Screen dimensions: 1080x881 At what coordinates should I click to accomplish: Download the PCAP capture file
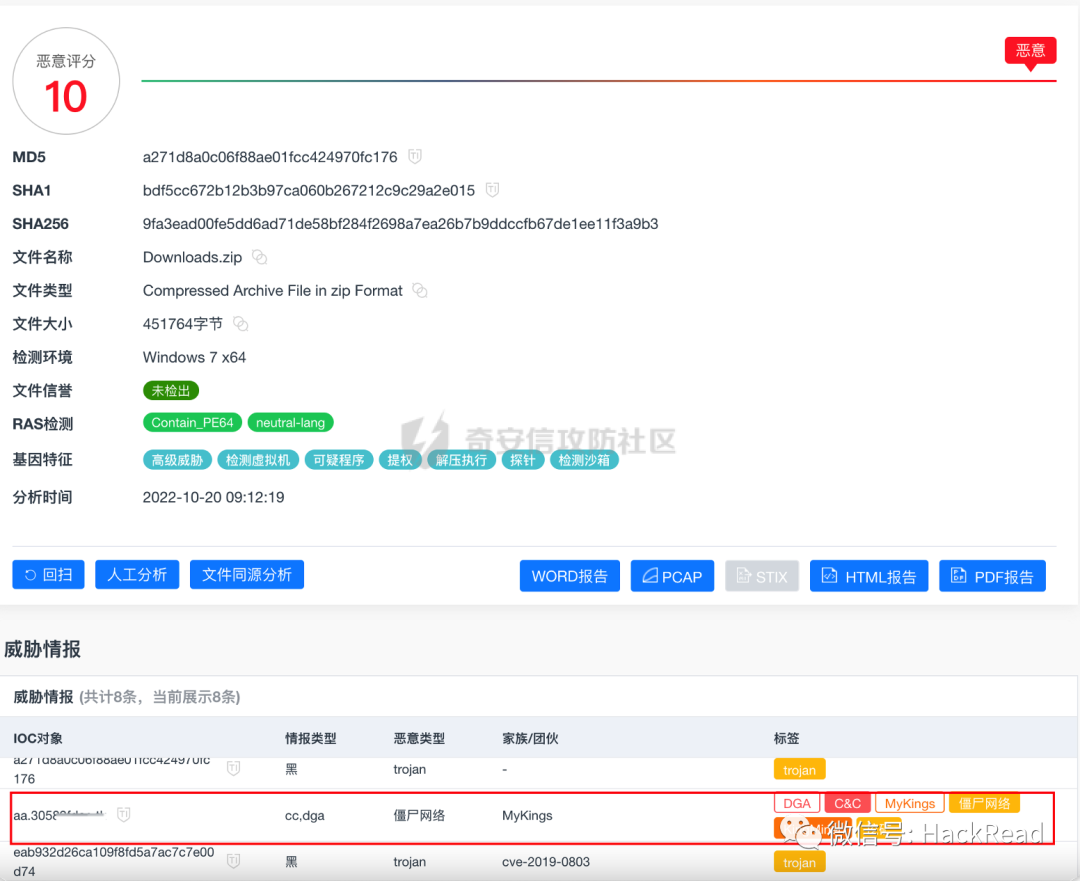(x=672, y=576)
